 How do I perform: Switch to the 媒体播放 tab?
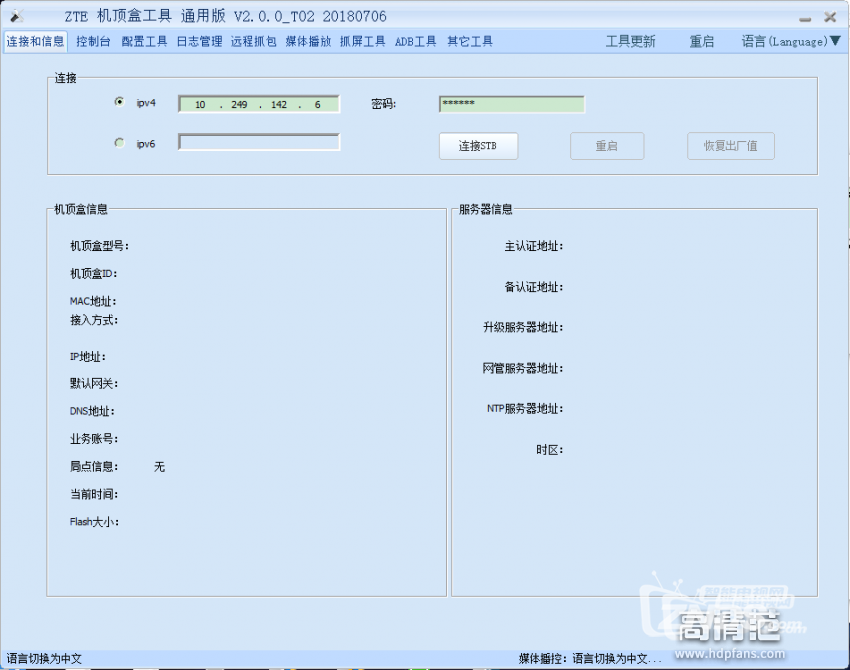point(308,41)
